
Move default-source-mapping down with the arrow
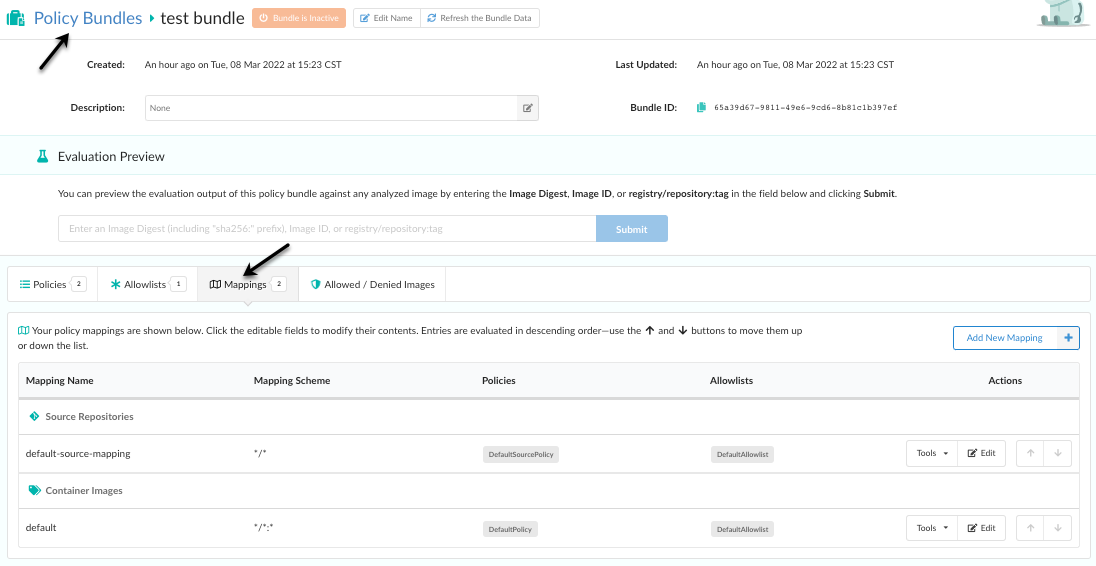[1058, 454]
